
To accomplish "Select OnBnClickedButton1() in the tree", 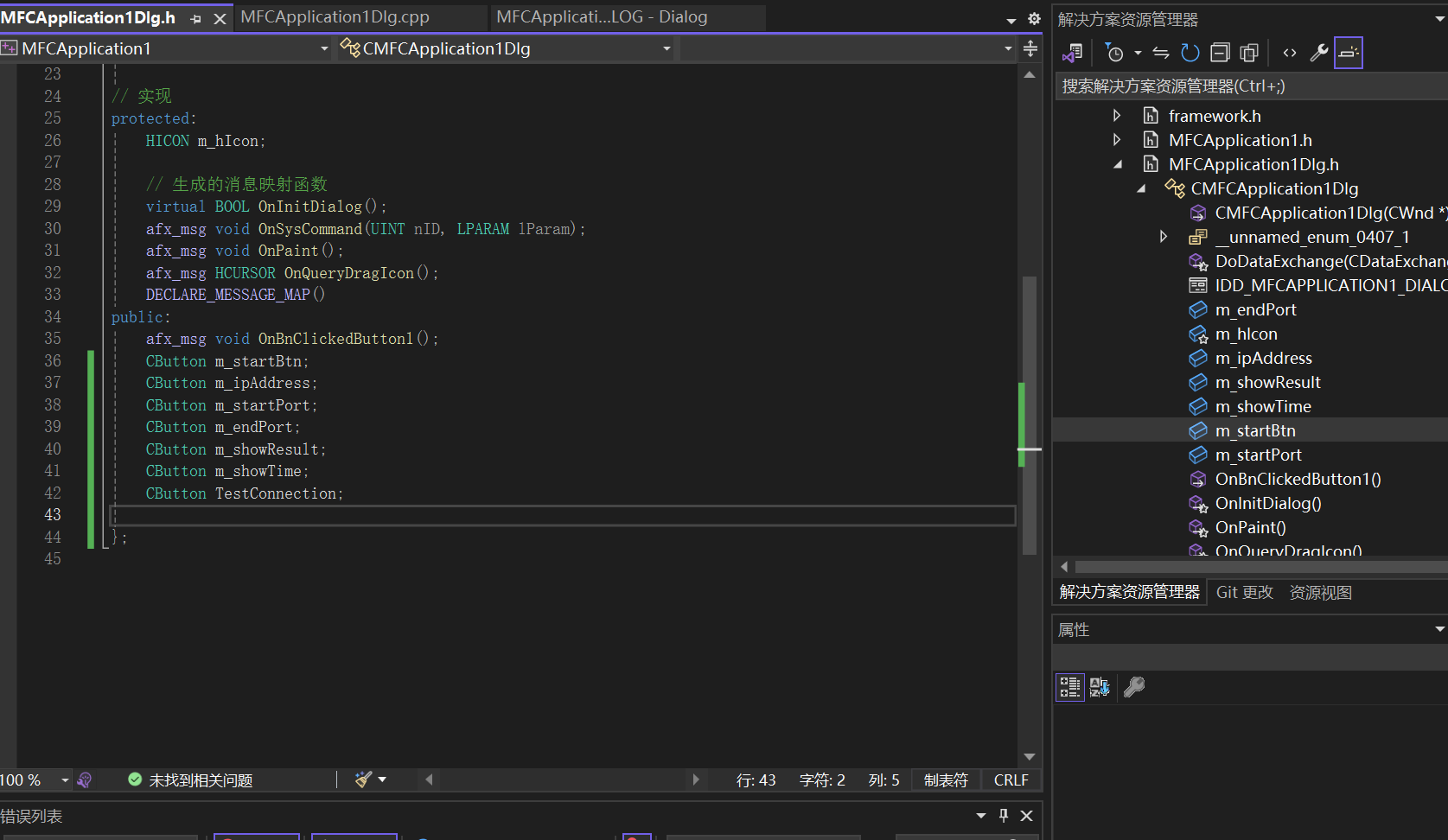I will tap(1298, 479).
